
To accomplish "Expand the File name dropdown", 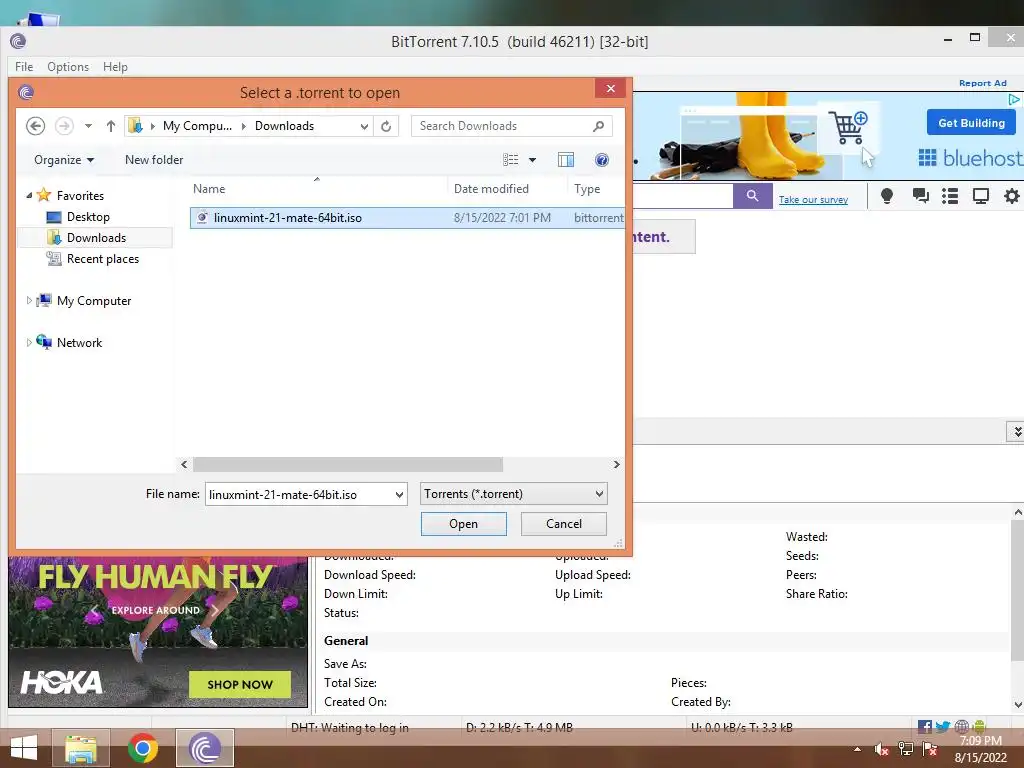I will [x=400, y=494].
